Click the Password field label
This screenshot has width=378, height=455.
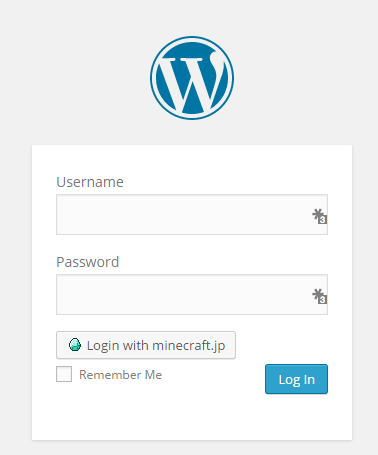pyautogui.click(x=88, y=262)
